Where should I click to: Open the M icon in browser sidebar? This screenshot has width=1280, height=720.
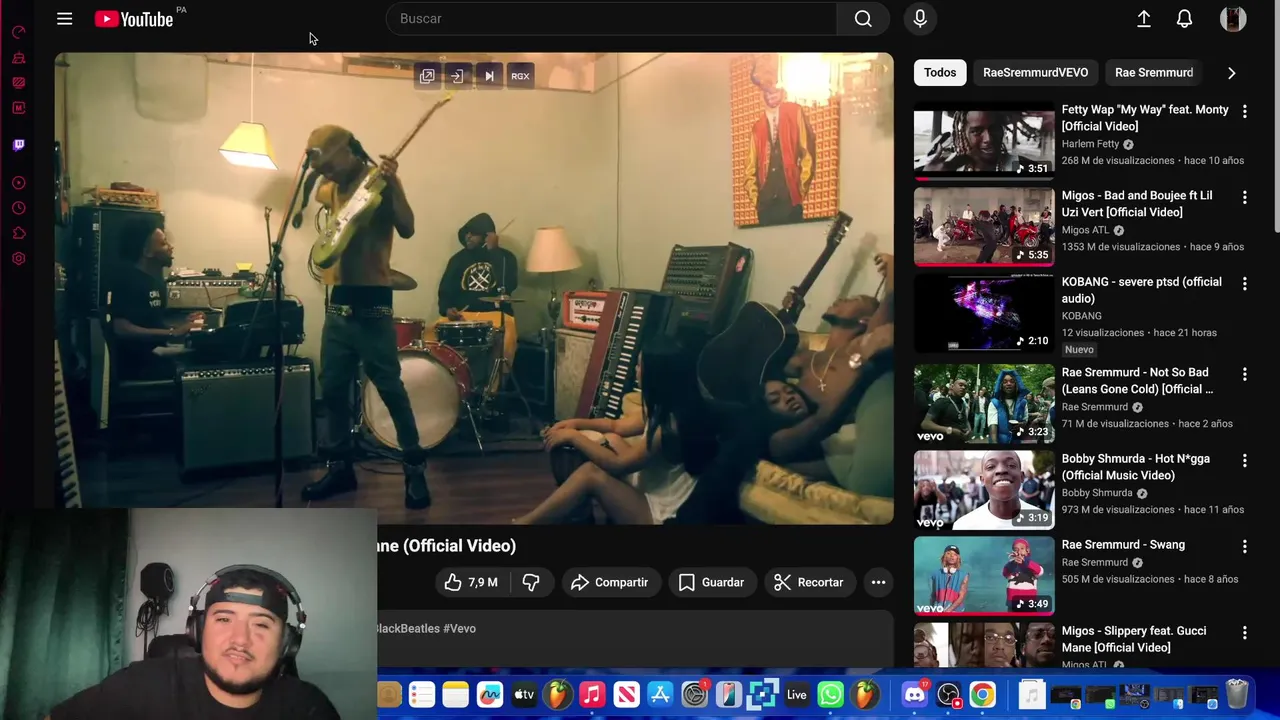click(x=18, y=108)
